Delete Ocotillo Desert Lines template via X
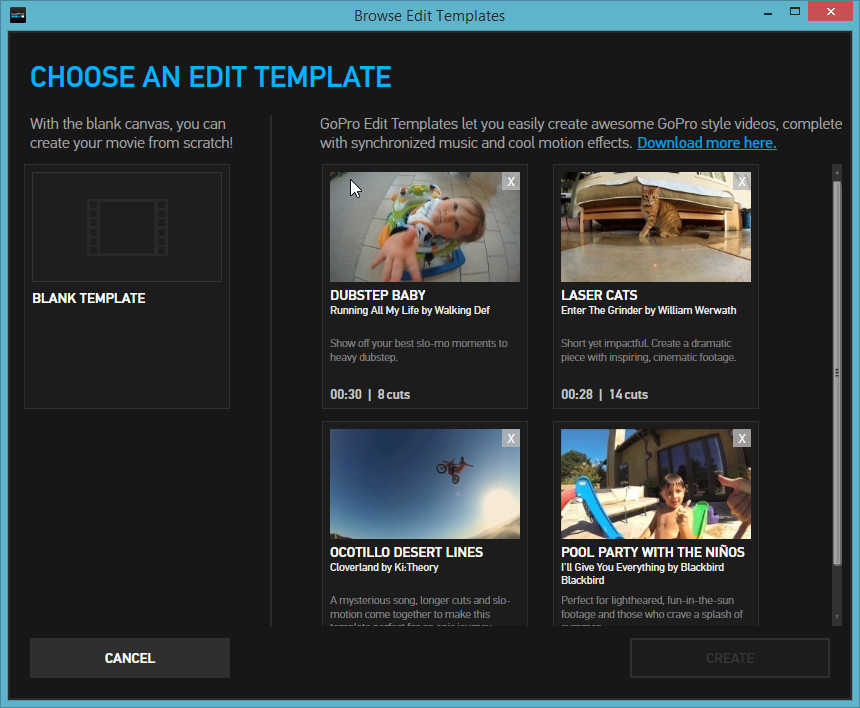The image size is (860, 708). (511, 438)
